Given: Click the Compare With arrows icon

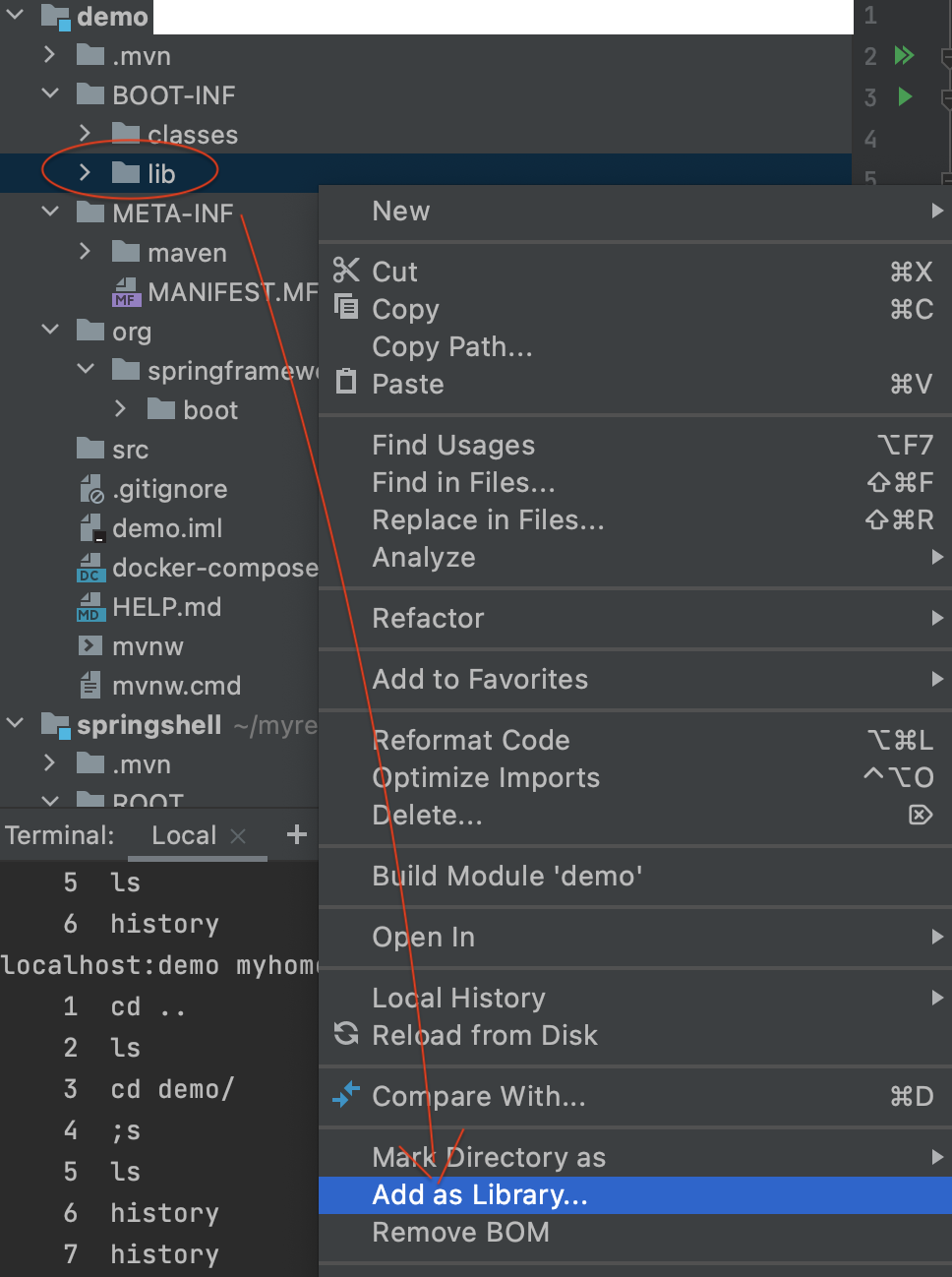Looking at the screenshot, I should (346, 1094).
